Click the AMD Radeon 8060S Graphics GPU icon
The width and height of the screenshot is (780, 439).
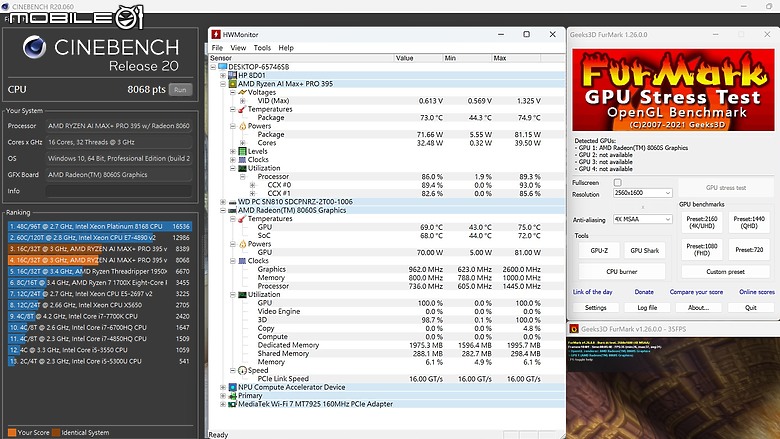point(232,210)
